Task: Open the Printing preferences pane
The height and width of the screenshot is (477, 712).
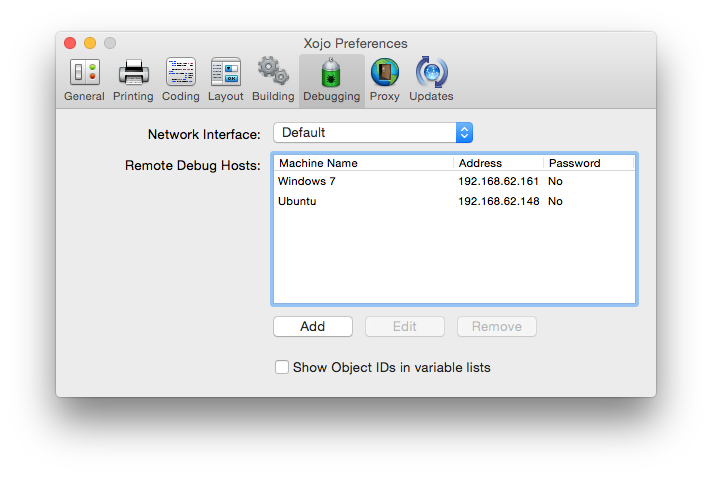Action: tap(133, 80)
